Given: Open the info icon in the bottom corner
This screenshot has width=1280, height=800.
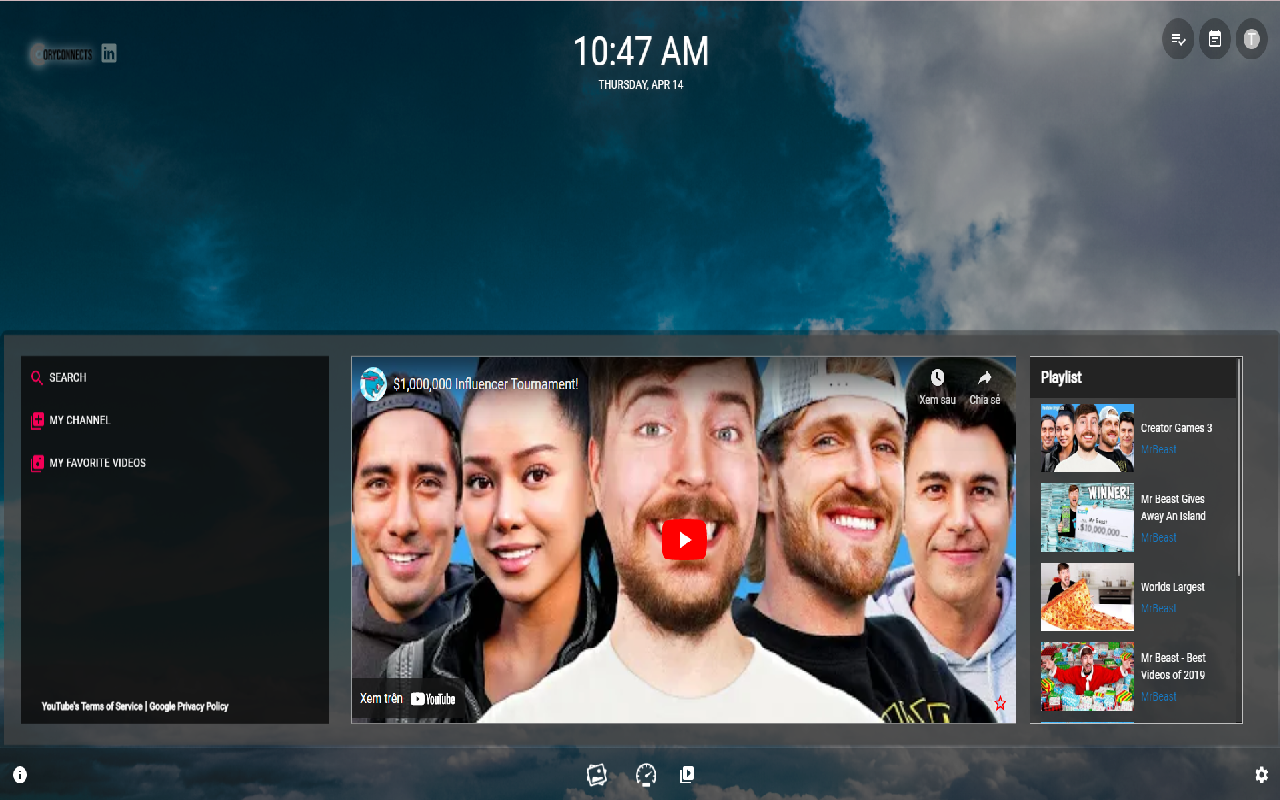Looking at the screenshot, I should coord(20,775).
